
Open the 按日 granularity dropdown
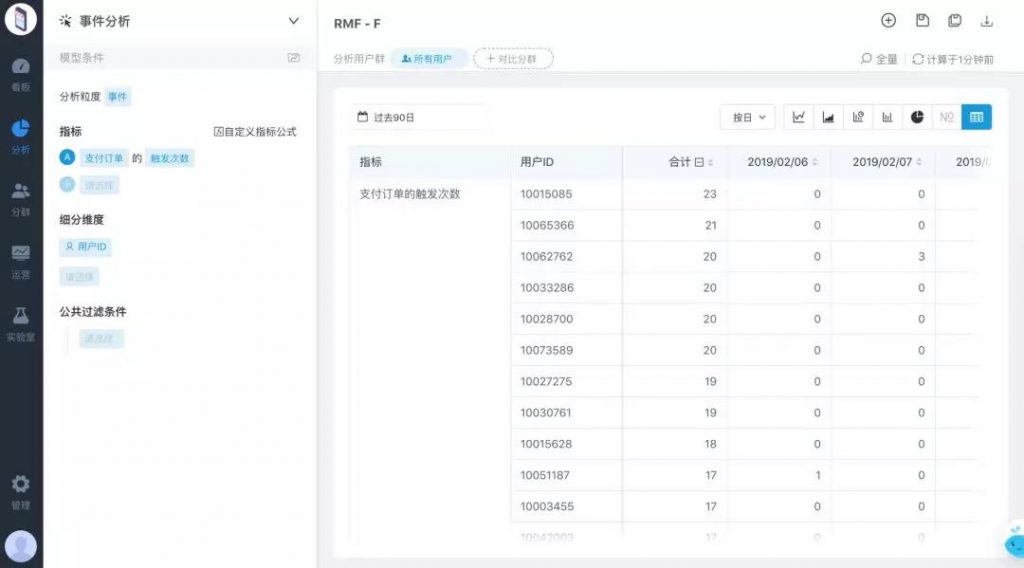coord(747,117)
